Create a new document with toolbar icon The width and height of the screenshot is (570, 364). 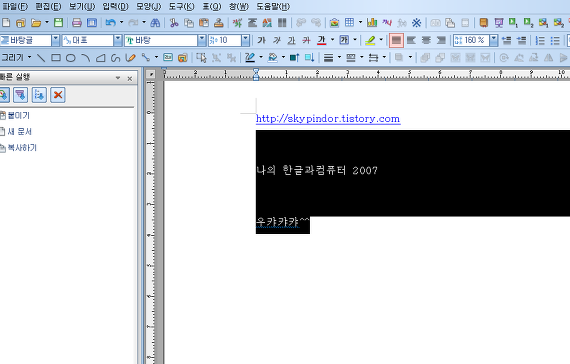[6, 23]
